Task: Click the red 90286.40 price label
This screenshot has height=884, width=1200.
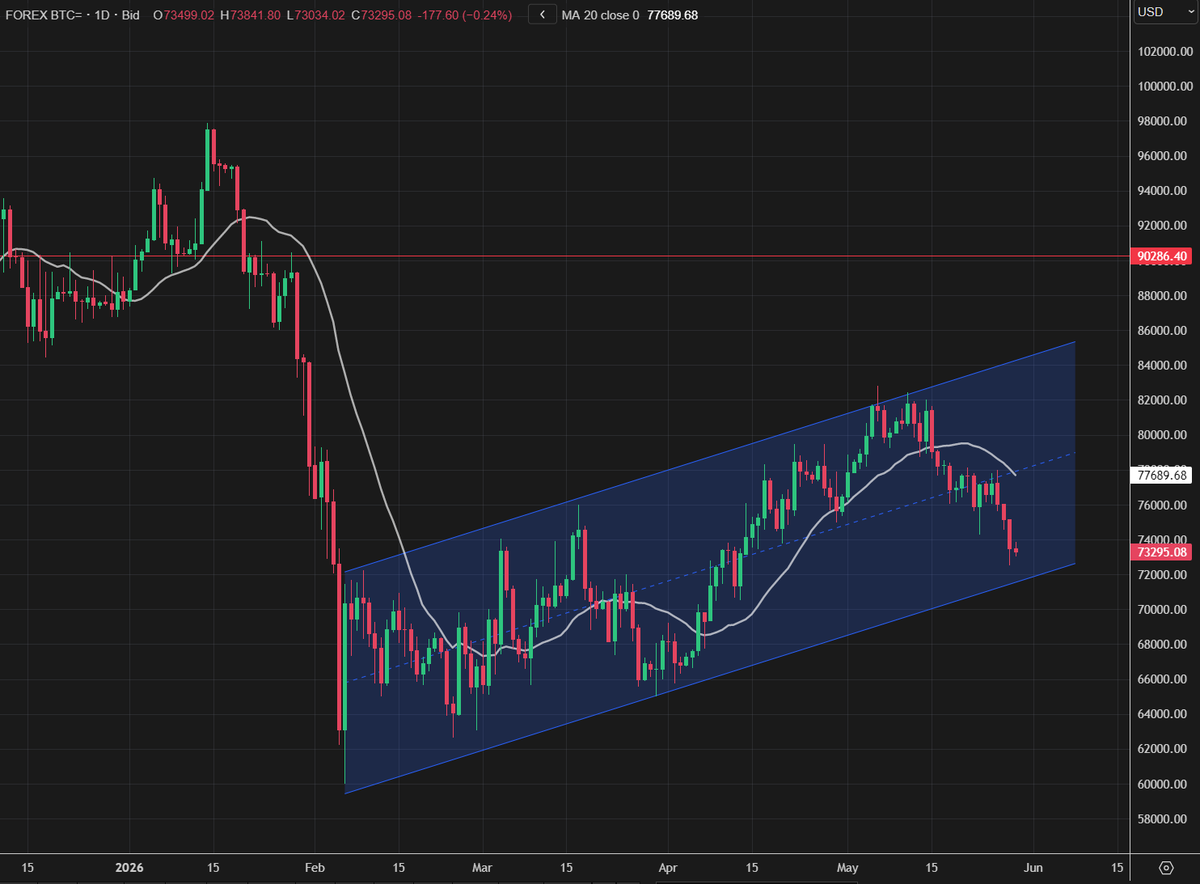Action: coord(1162,257)
